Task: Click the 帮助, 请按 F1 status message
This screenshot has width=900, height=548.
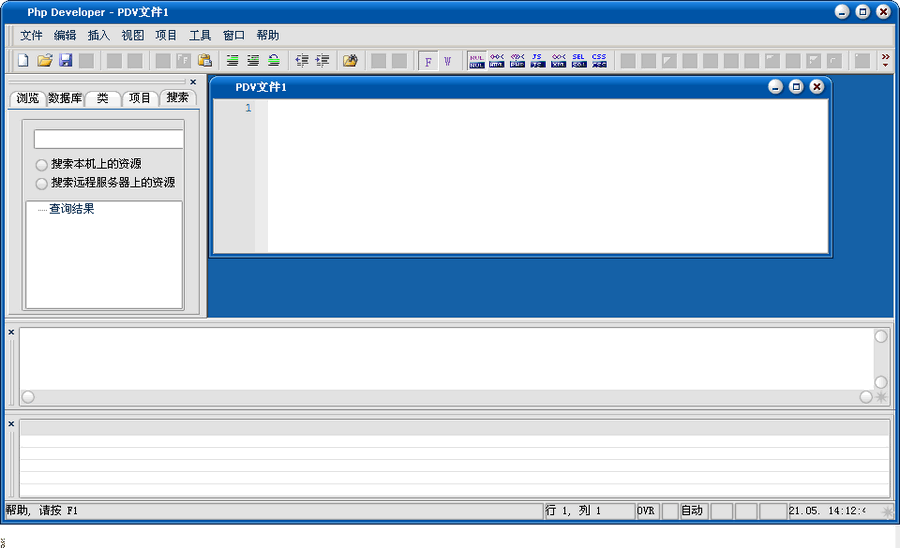Action: point(42,511)
